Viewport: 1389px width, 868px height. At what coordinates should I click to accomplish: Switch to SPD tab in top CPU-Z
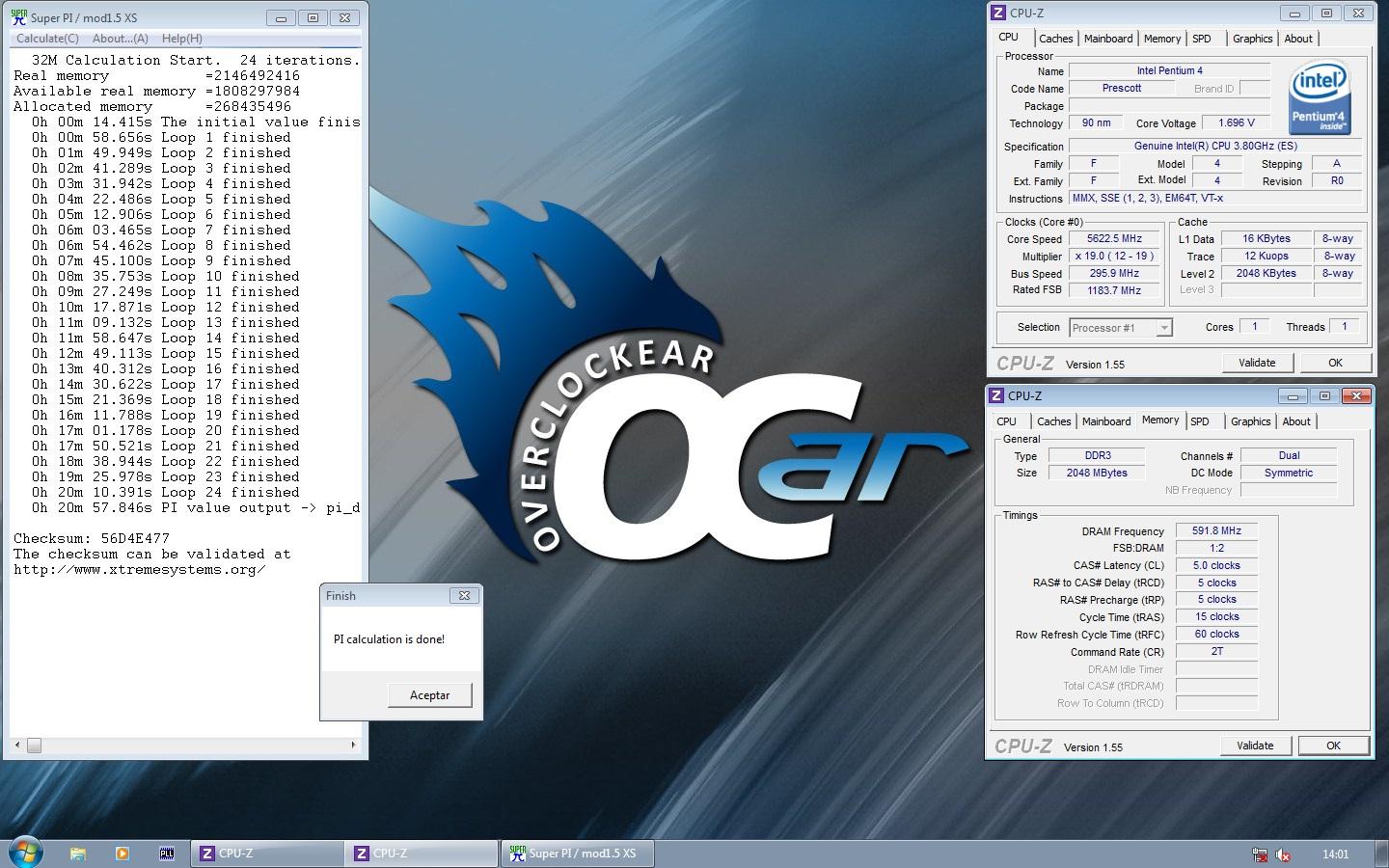1202,39
